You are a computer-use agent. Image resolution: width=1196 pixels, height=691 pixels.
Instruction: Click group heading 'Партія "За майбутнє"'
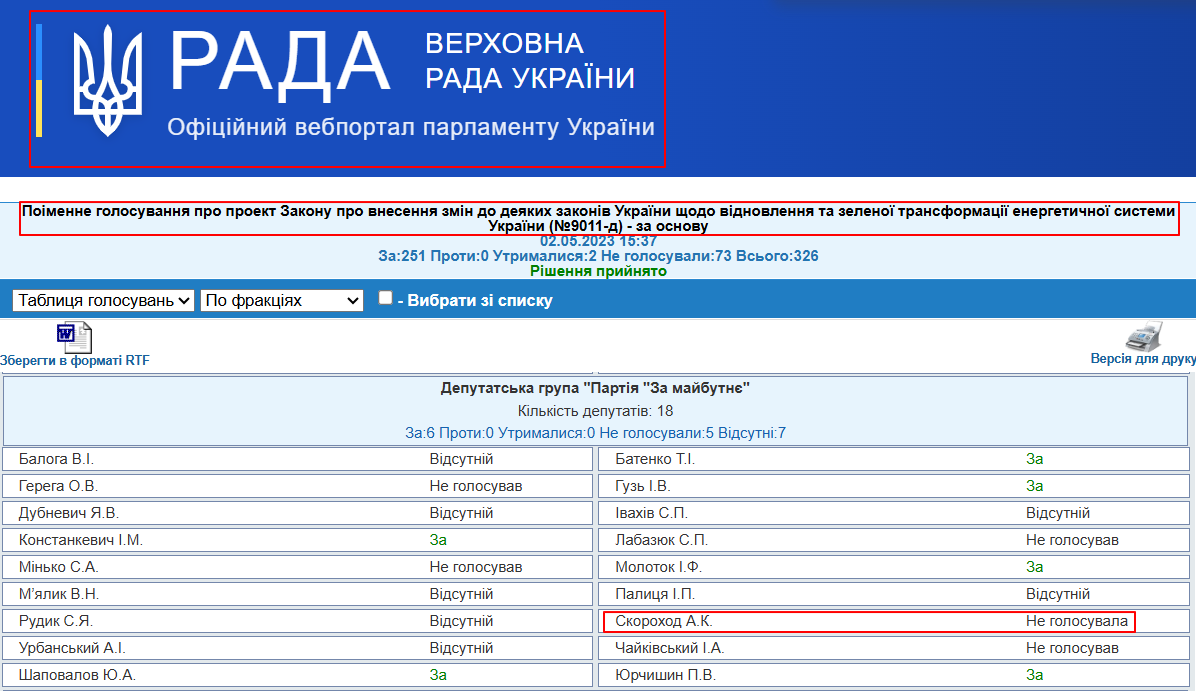[x=595, y=388]
